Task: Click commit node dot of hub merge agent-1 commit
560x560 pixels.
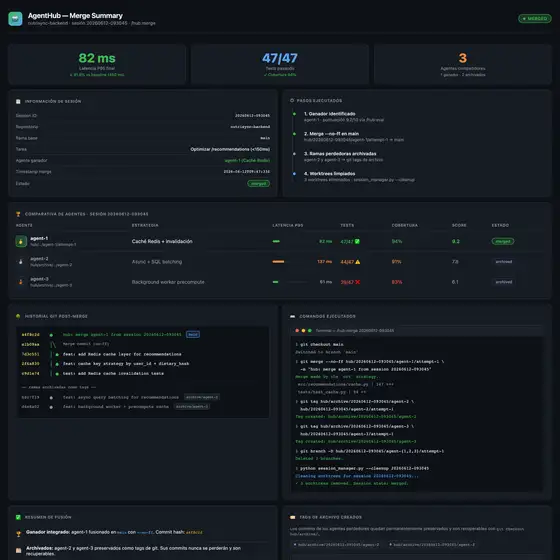Action: [x=51, y=335]
